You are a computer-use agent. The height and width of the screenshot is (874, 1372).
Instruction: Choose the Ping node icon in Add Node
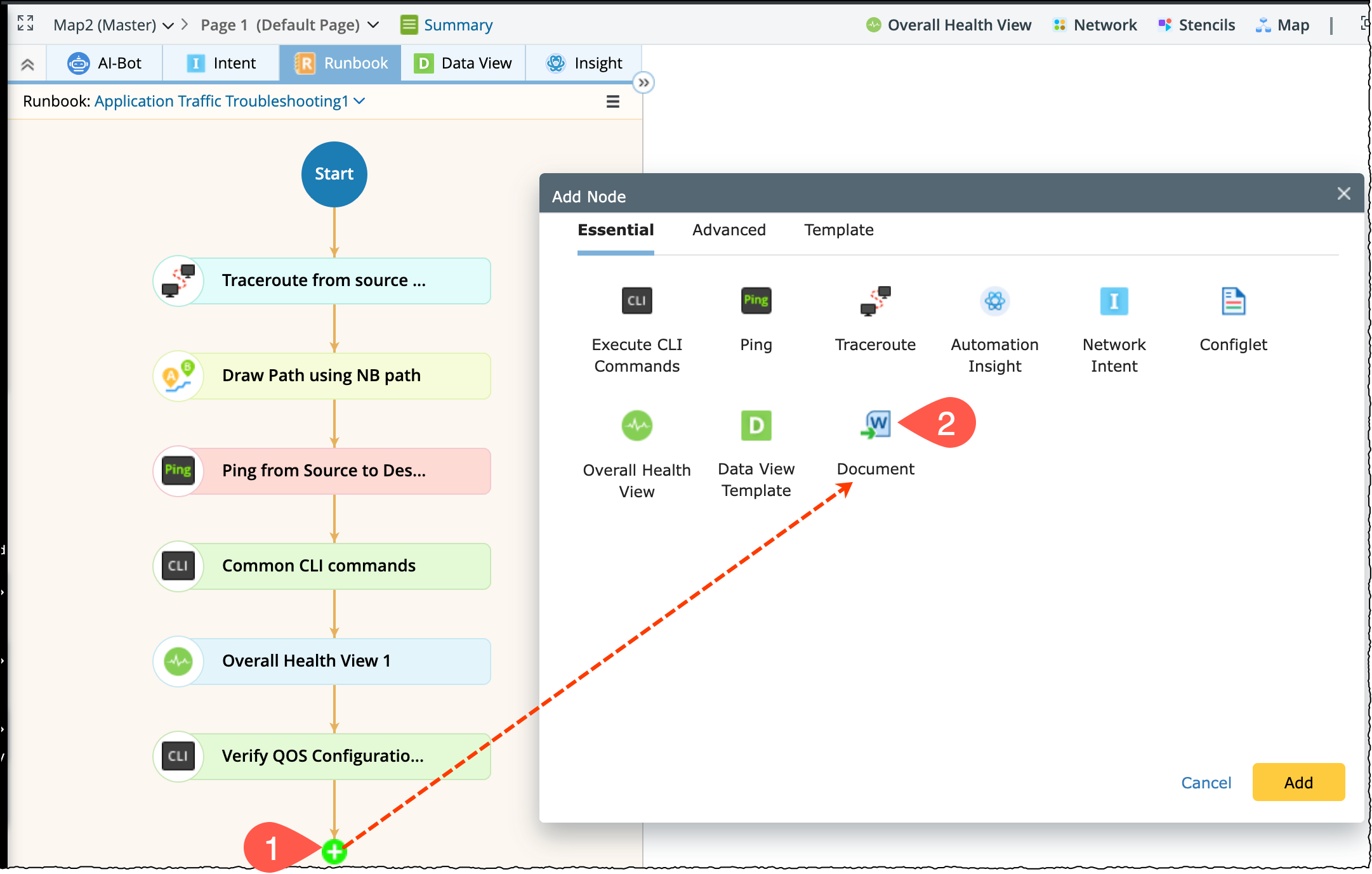point(756,301)
